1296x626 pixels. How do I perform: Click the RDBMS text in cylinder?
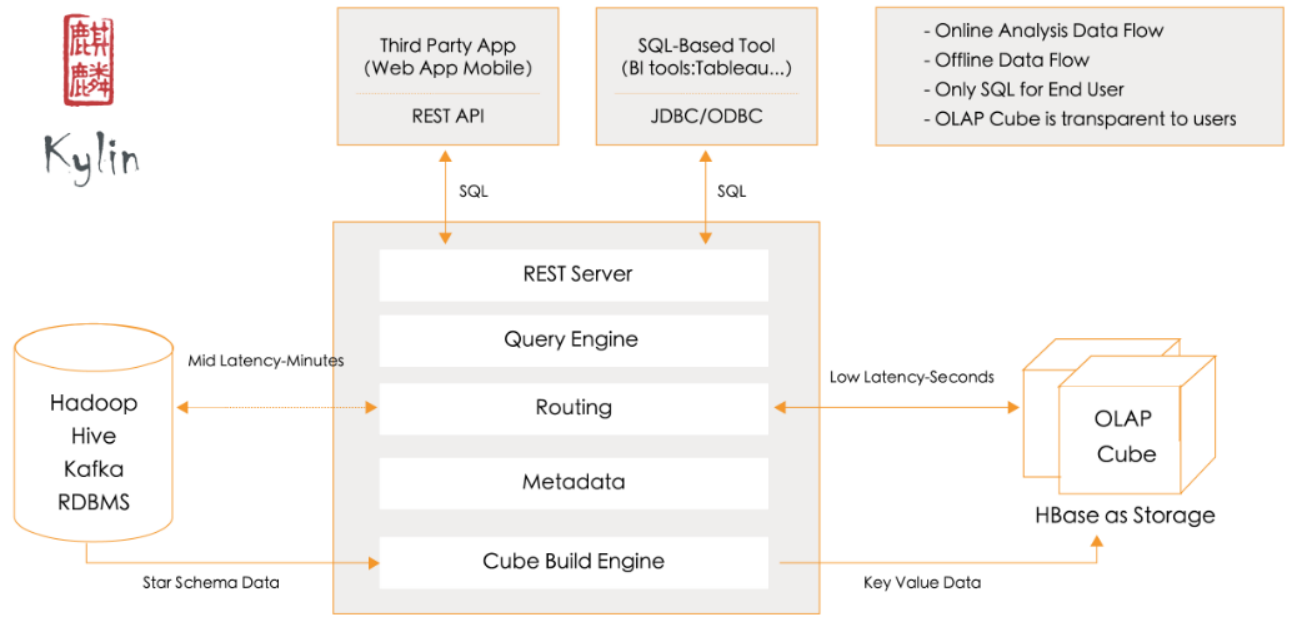coord(94,502)
